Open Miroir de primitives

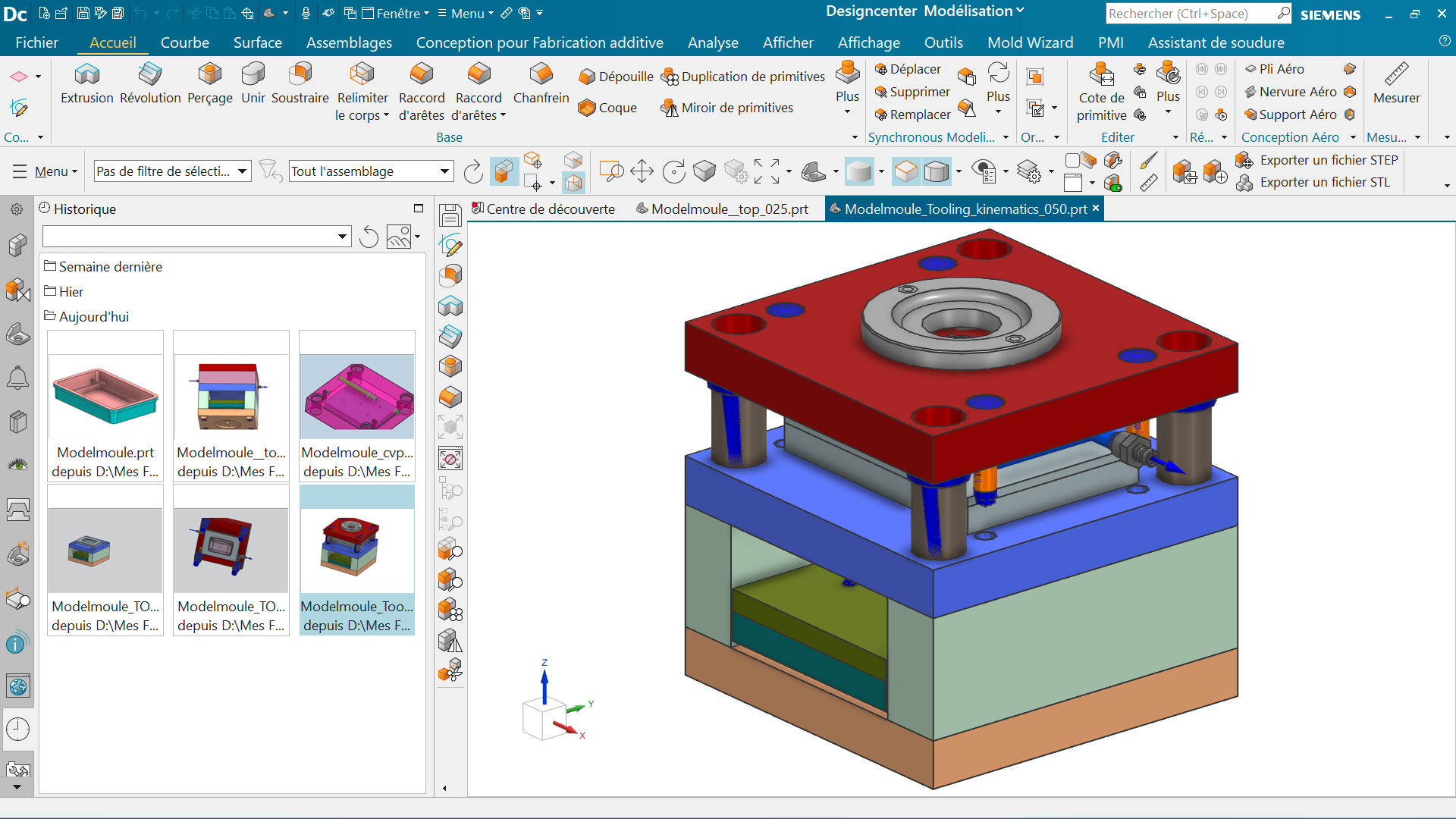tap(726, 108)
